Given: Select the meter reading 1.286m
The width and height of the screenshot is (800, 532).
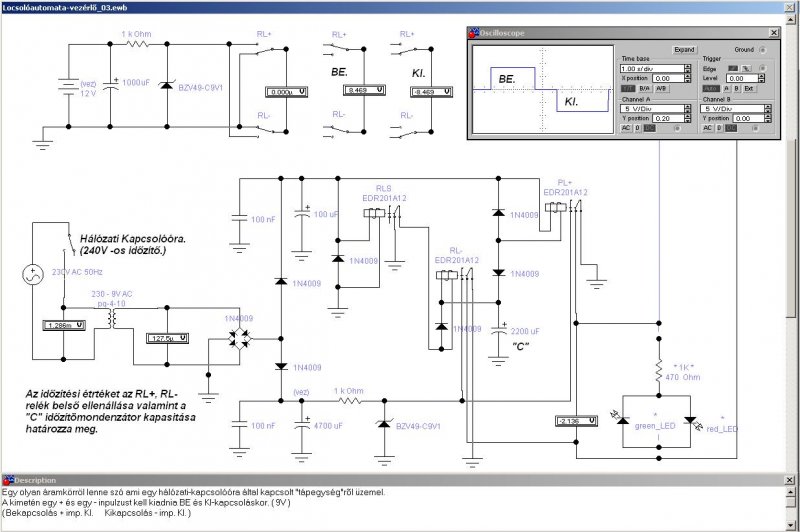Looking at the screenshot, I should (64, 325).
